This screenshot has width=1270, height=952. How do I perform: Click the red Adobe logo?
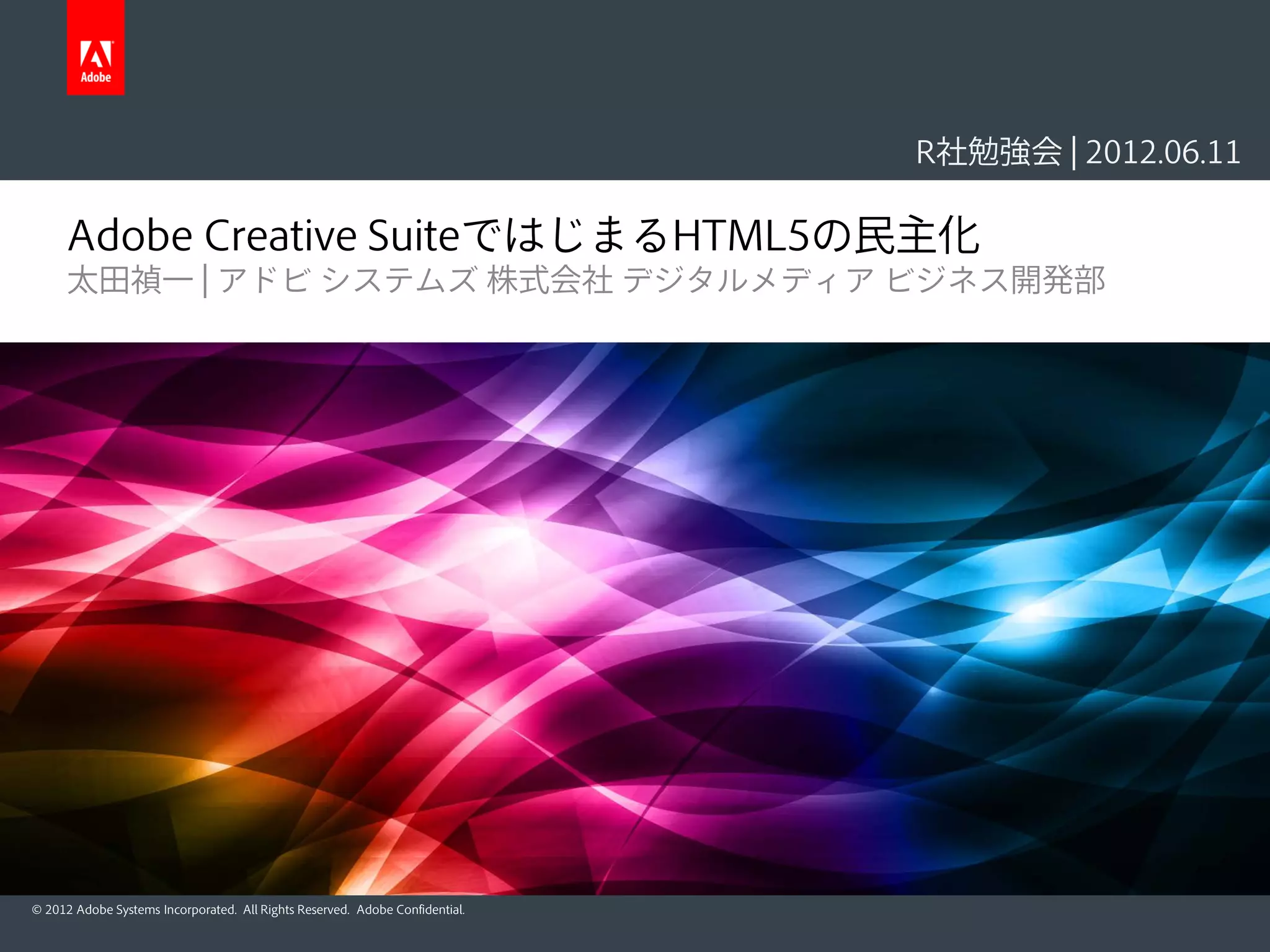click(95, 47)
